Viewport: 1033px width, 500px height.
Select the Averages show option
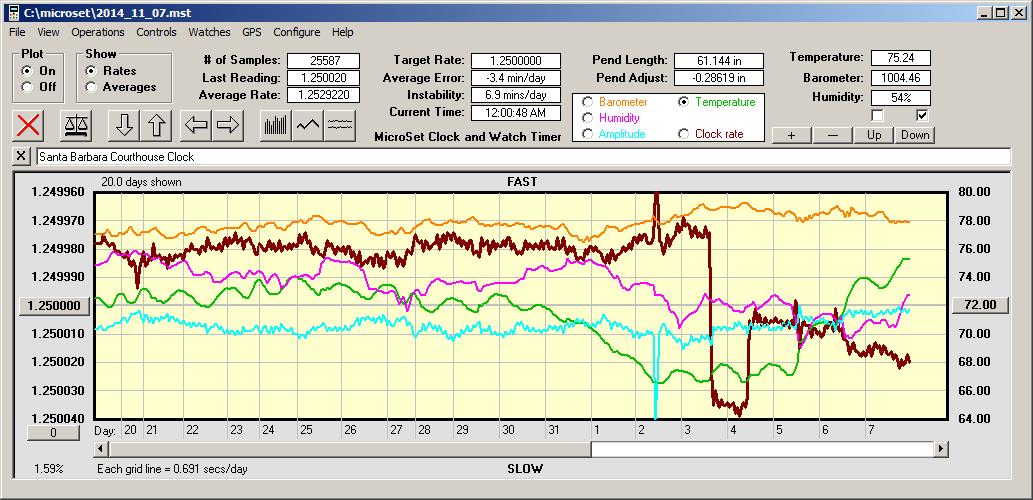coord(92,87)
